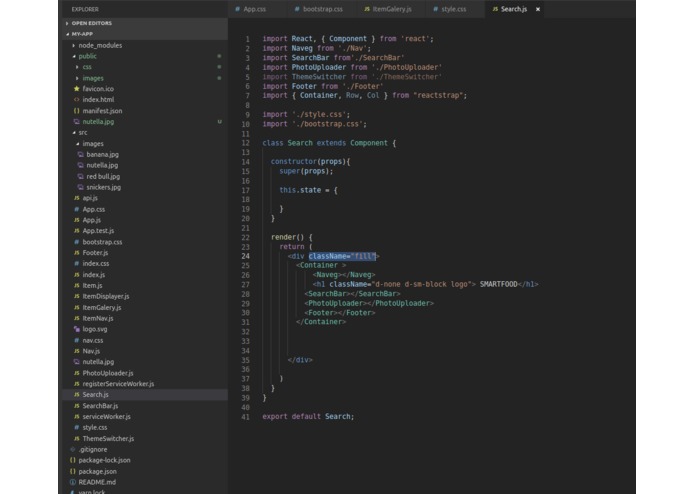Click the .gitignore file icon
The width and height of the screenshot is (695, 494).
pos(73,449)
